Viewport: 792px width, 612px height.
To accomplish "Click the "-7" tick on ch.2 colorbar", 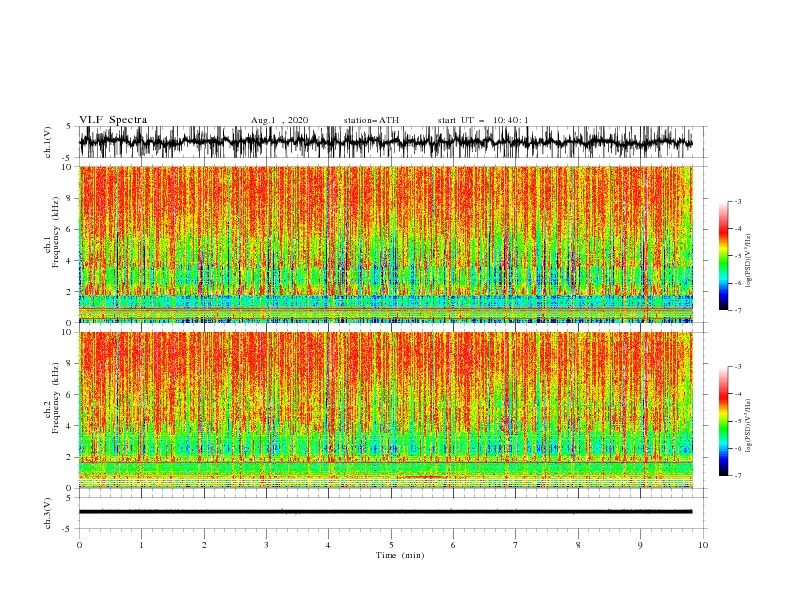I will point(738,476).
